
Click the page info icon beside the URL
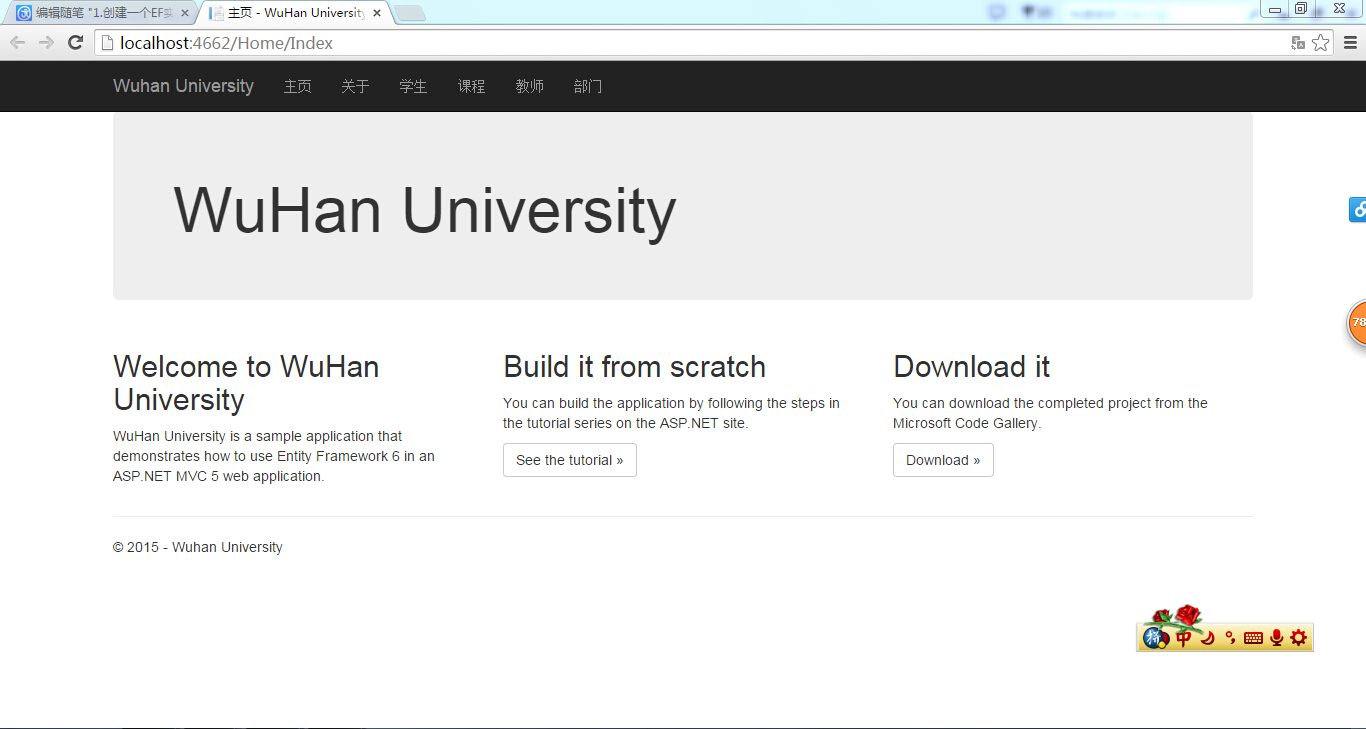tap(108, 43)
